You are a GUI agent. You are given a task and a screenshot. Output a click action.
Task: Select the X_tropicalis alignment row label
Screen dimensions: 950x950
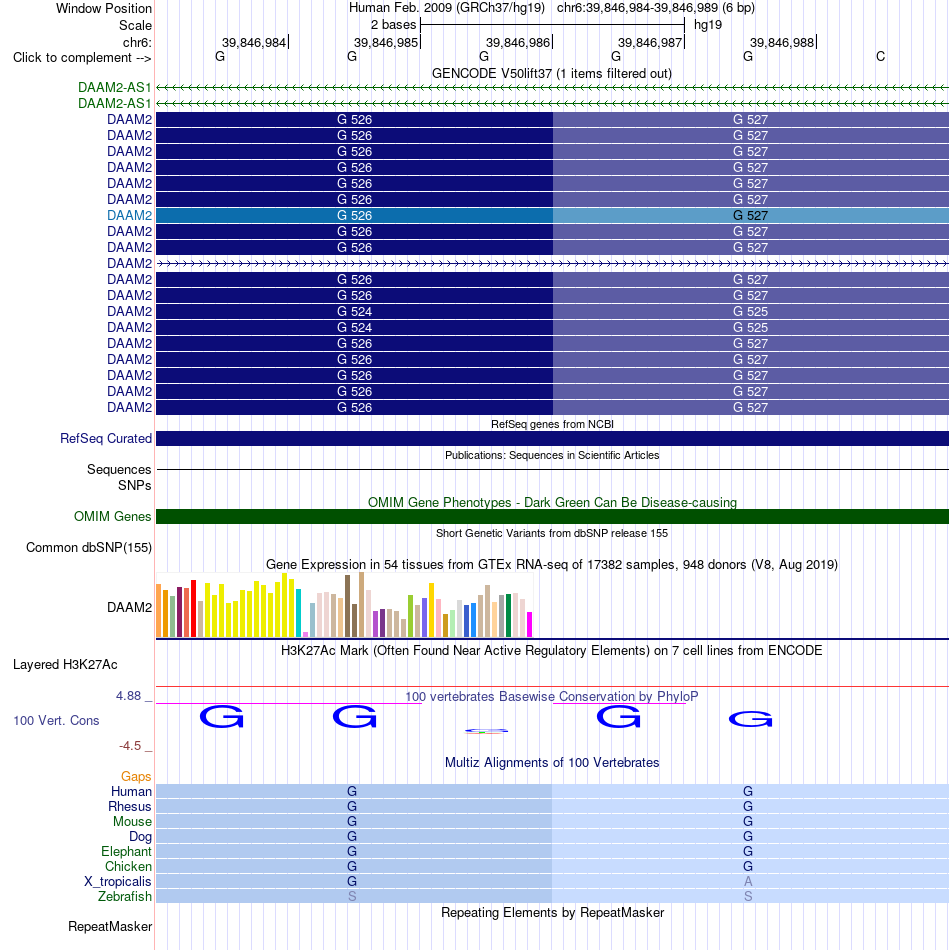coord(118,882)
